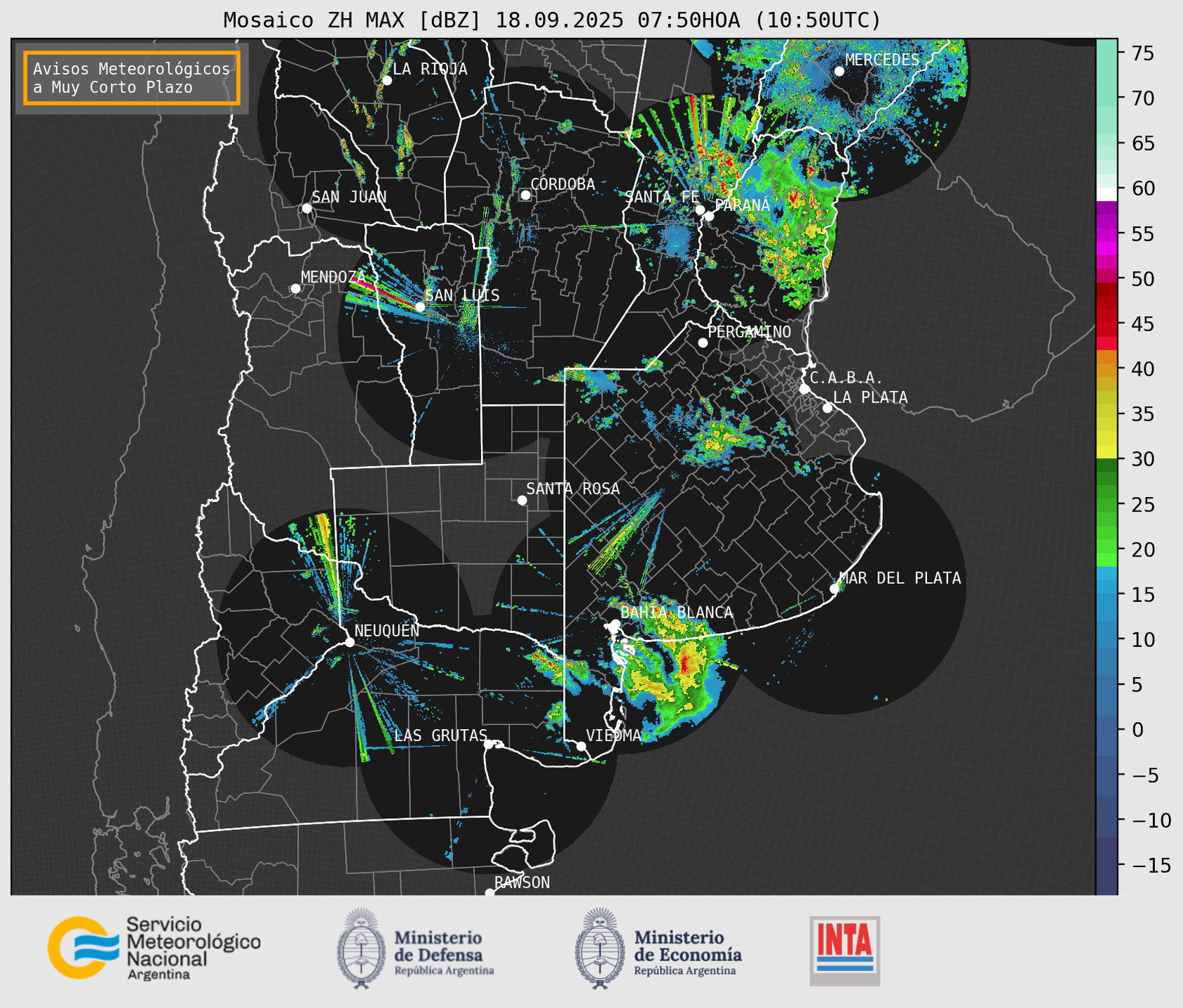This screenshot has width=1183, height=1008.
Task: Click the 0 value on the colorbar
Action: click(x=1137, y=730)
